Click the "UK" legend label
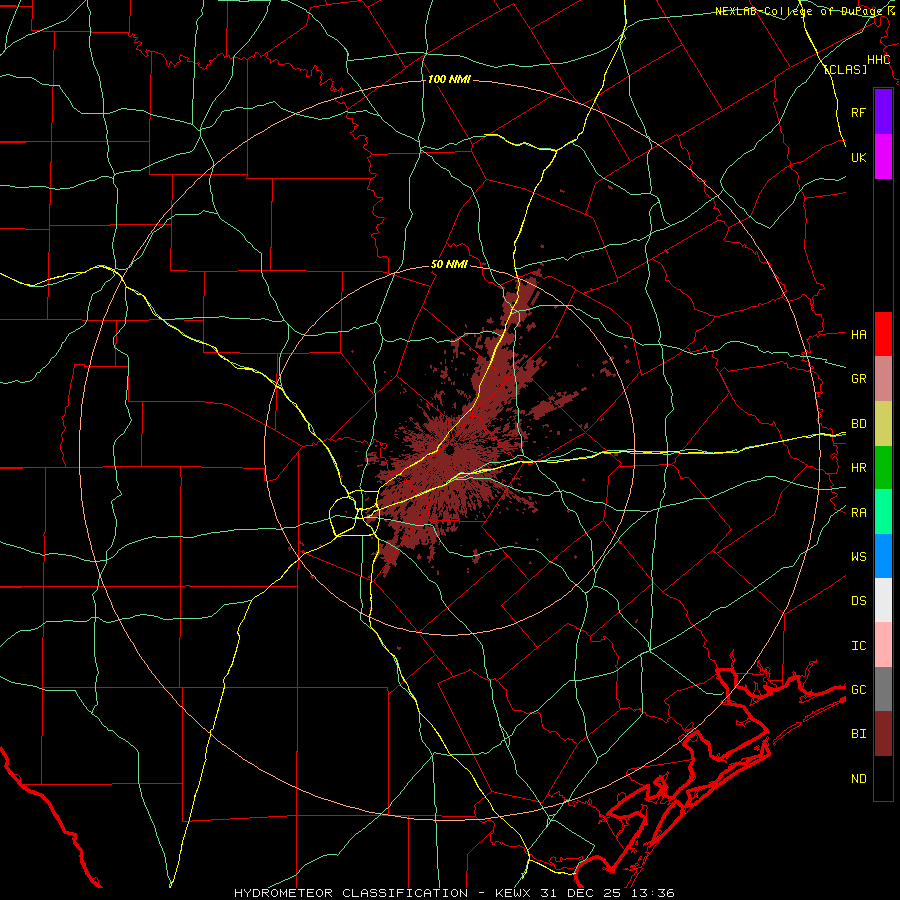The height and width of the screenshot is (900, 900). (x=858, y=157)
